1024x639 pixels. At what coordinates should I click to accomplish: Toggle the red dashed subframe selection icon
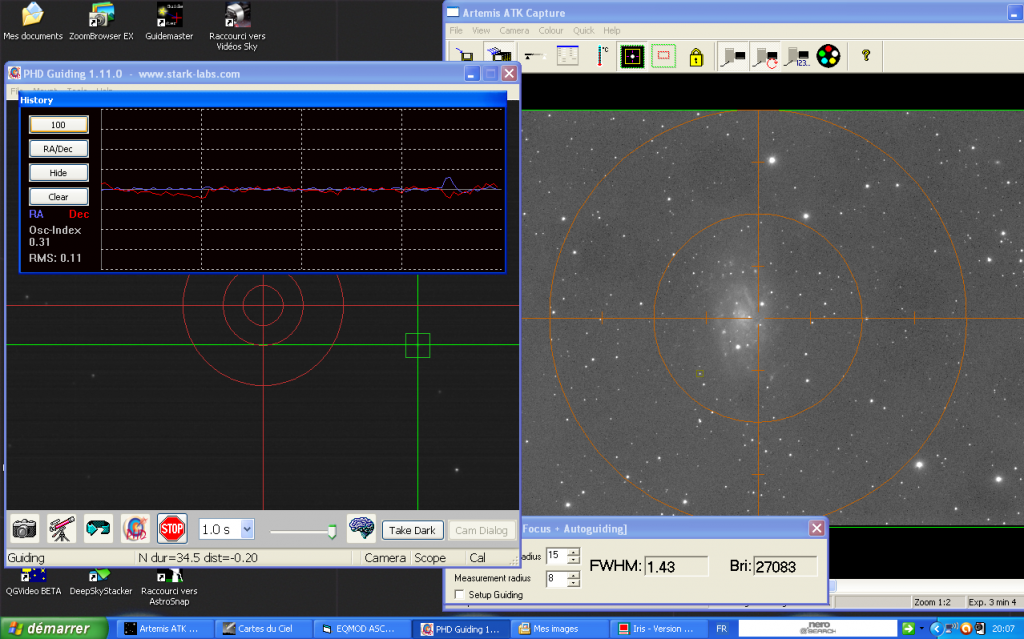664,56
